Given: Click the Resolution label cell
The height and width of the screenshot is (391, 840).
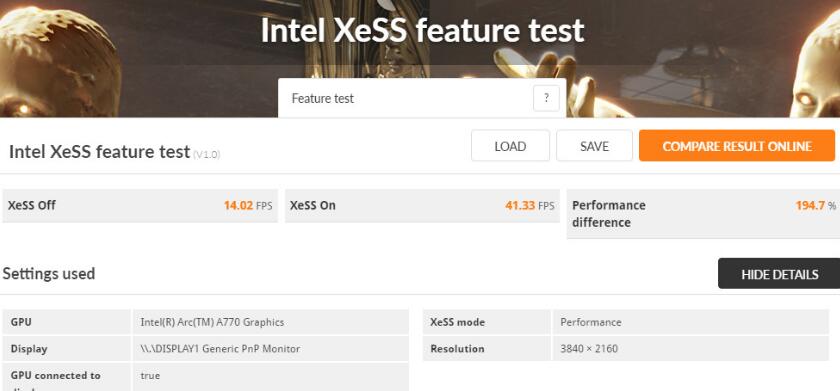Looking at the screenshot, I should [x=486, y=349].
